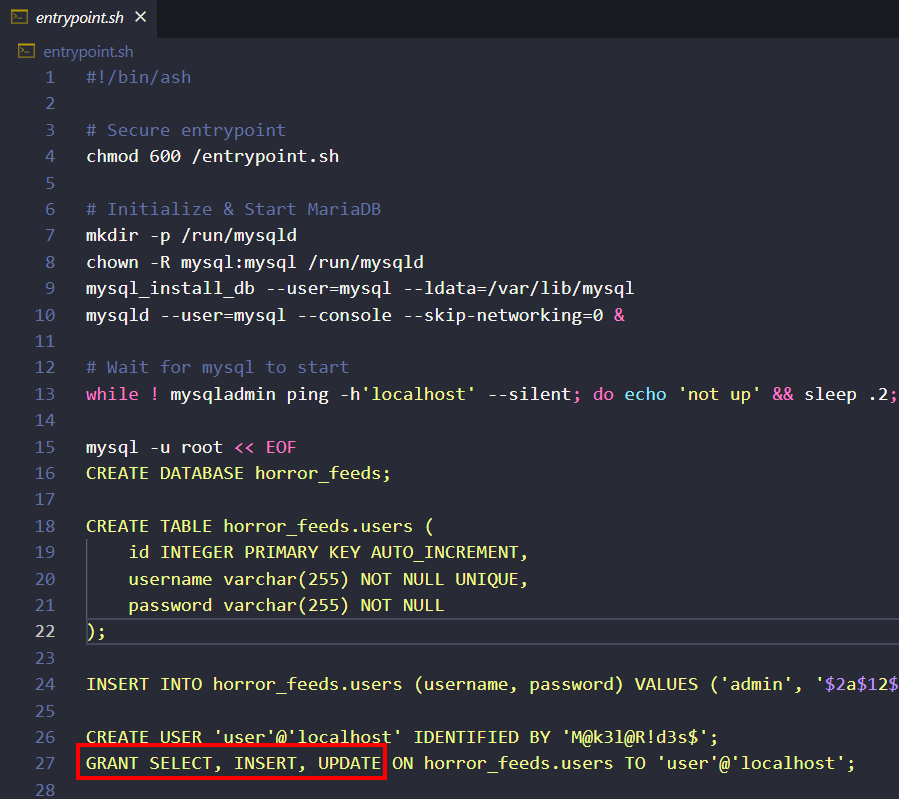Place cursor on the '#!/bin/ash' shebang line
The height and width of the screenshot is (799, 899).
138,77
